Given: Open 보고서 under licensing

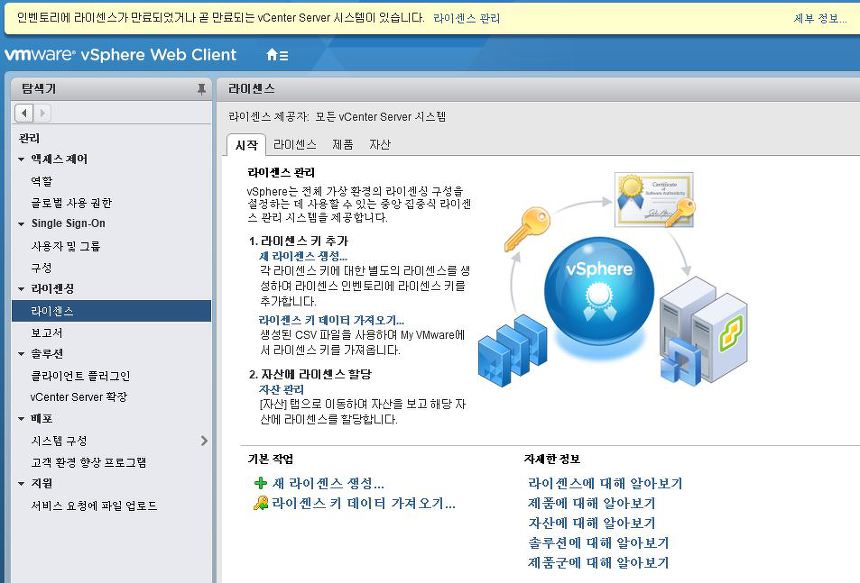Looking at the screenshot, I should [x=47, y=332].
